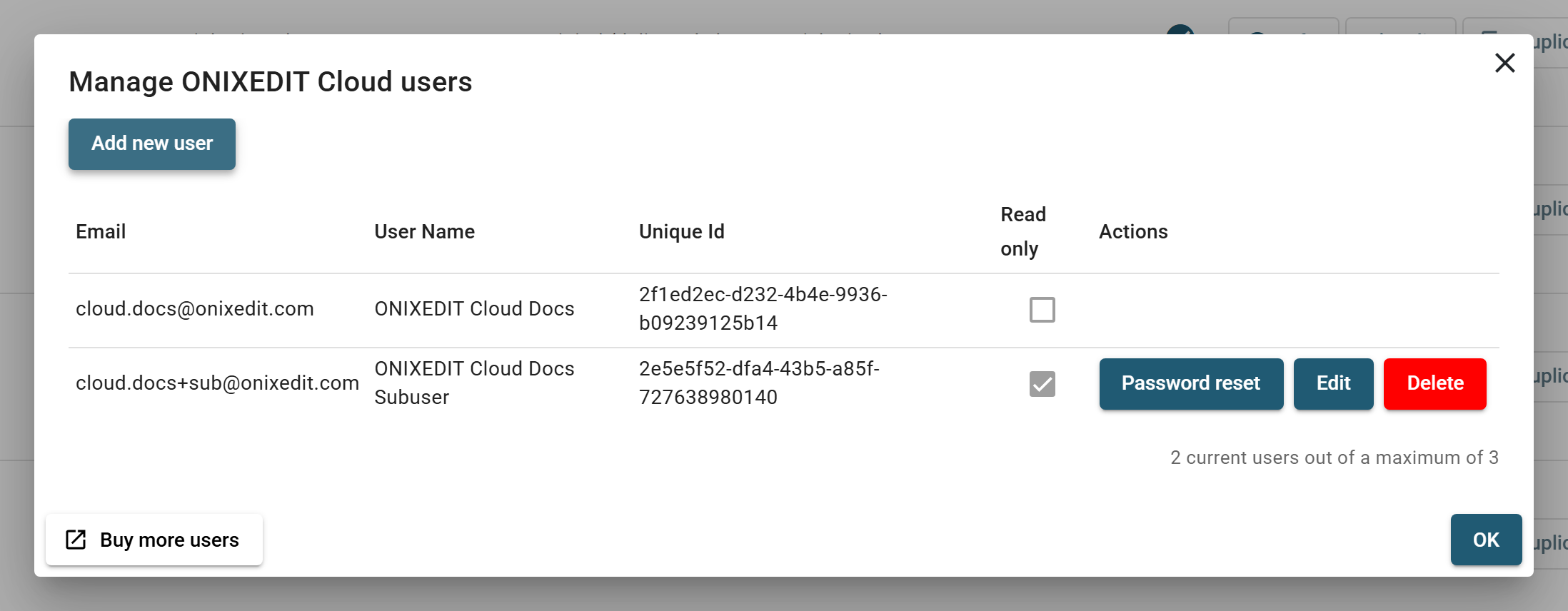Select the Unique Id column header
The image size is (1568, 611).
[x=681, y=231]
